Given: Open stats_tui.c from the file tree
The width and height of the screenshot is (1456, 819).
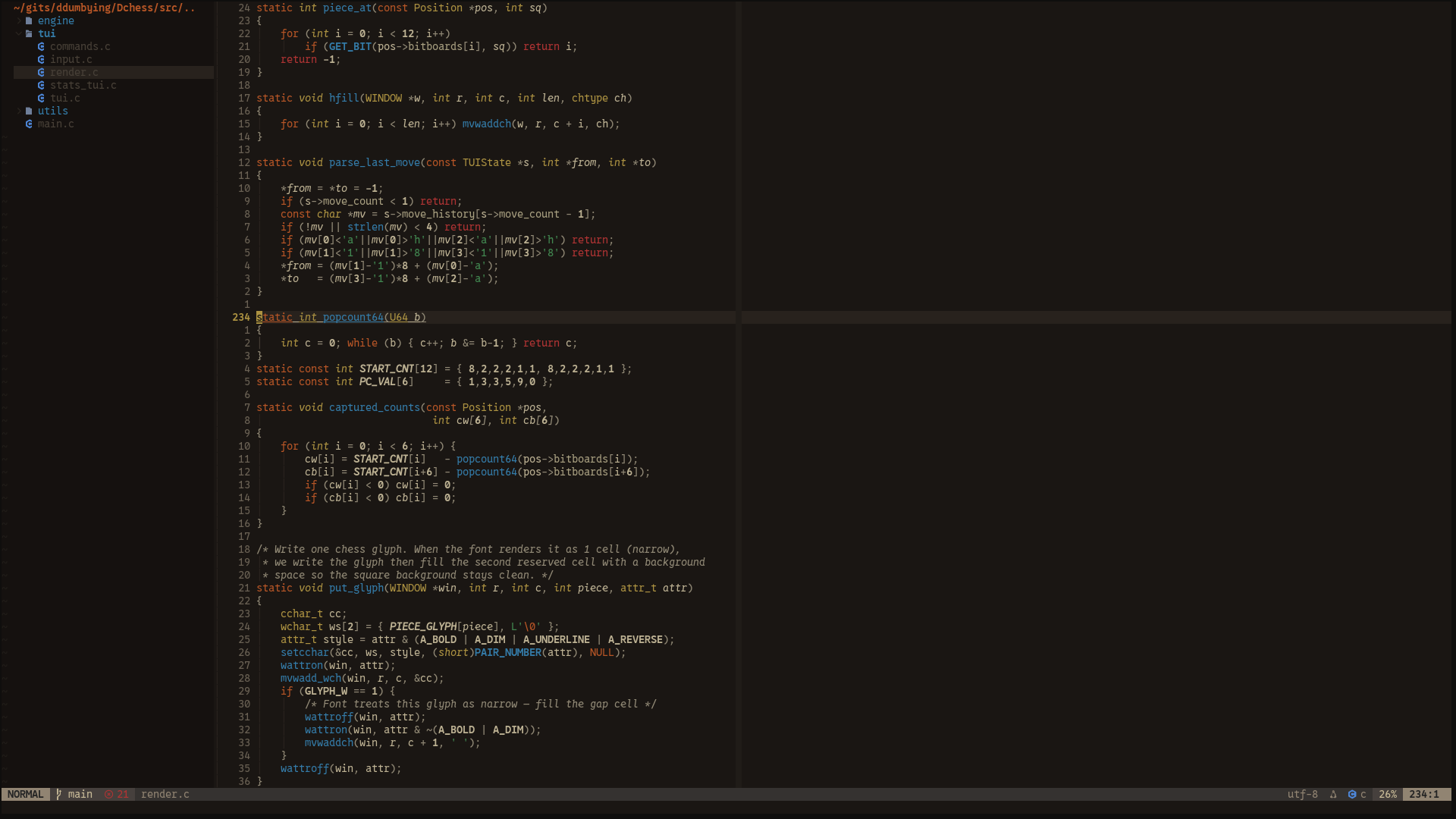Looking at the screenshot, I should 83,86.
